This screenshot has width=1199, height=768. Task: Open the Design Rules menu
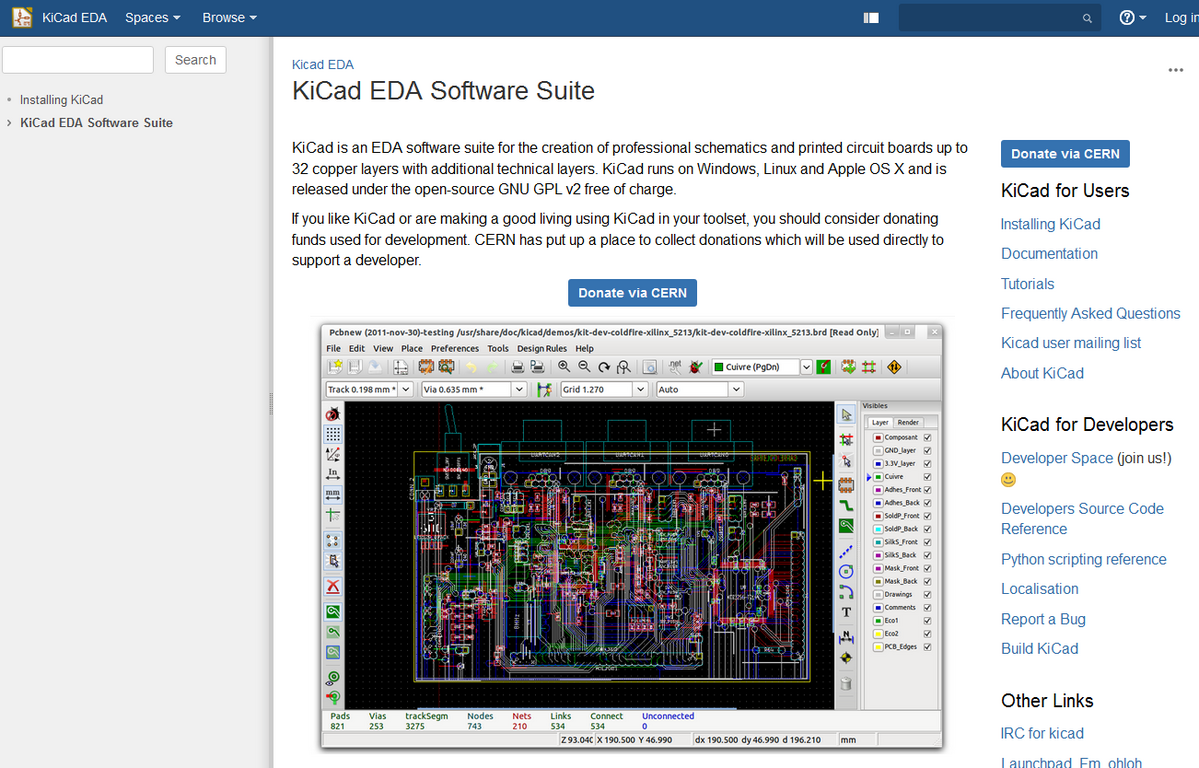pyautogui.click(x=542, y=348)
